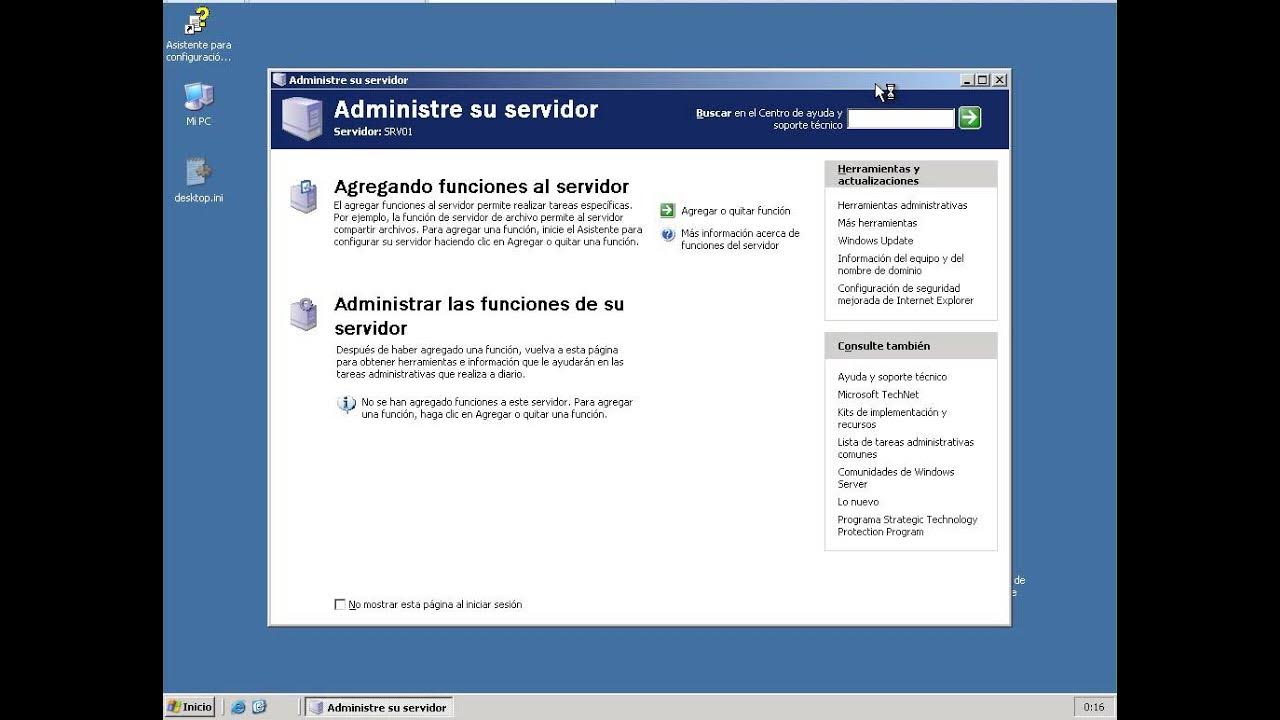Open Microsoft TechNet link
Image resolution: width=1280 pixels, height=720 pixels.
point(877,395)
